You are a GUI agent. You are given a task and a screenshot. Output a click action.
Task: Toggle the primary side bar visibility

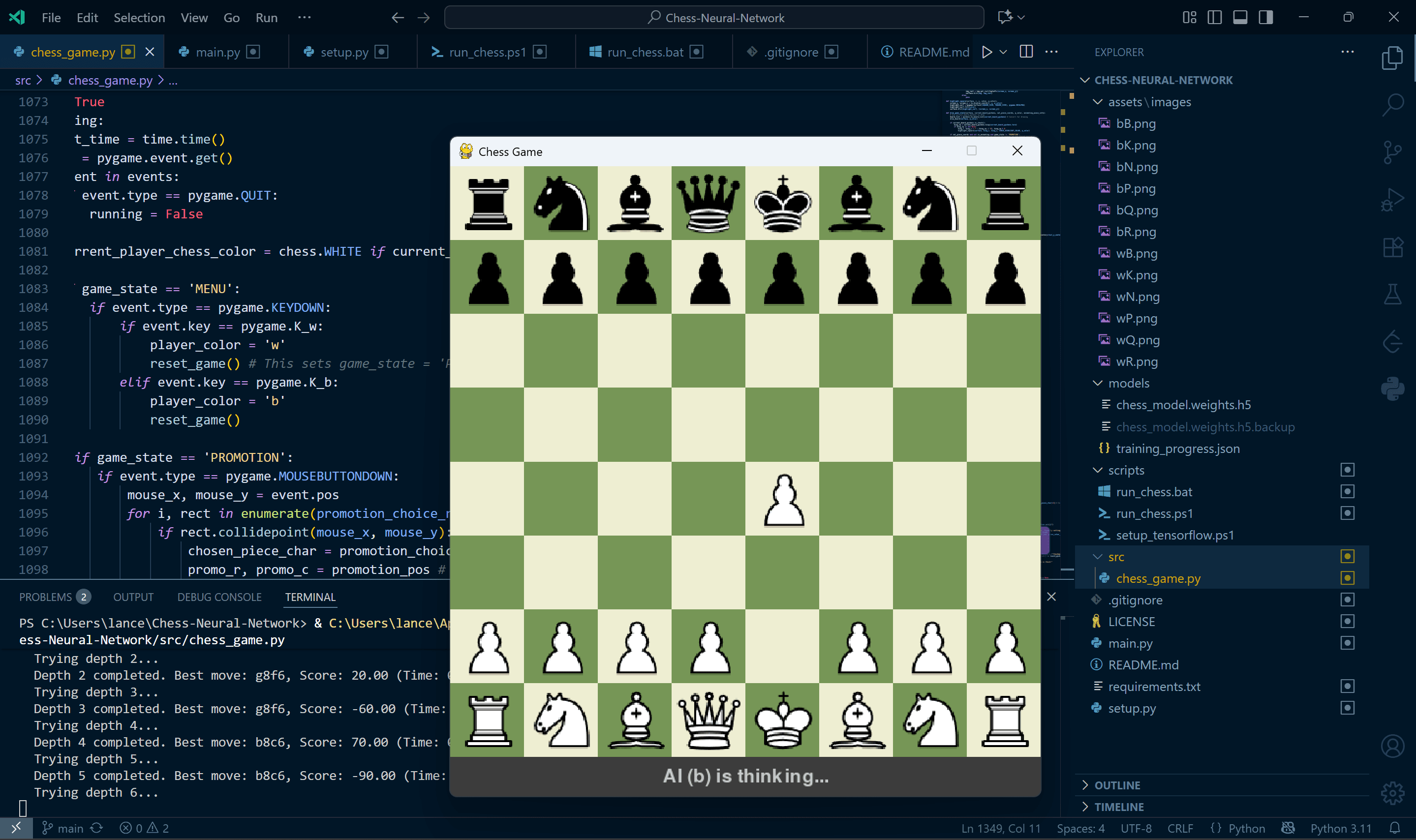pos(1214,18)
